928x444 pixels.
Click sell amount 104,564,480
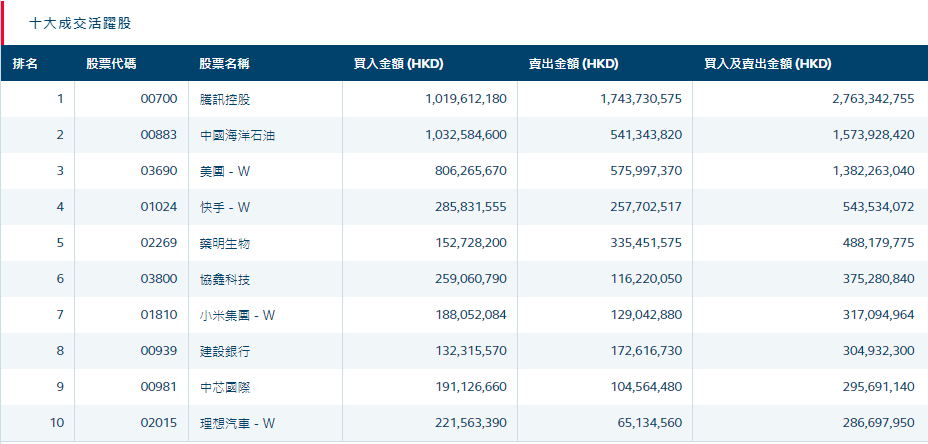646,387
